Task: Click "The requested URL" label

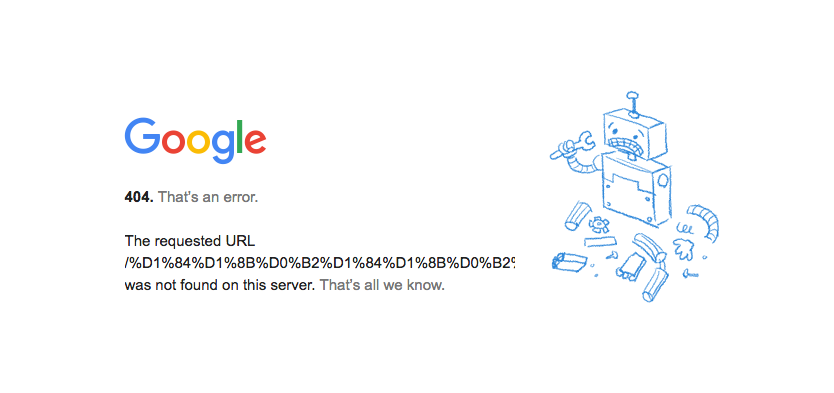Action: click(190, 241)
